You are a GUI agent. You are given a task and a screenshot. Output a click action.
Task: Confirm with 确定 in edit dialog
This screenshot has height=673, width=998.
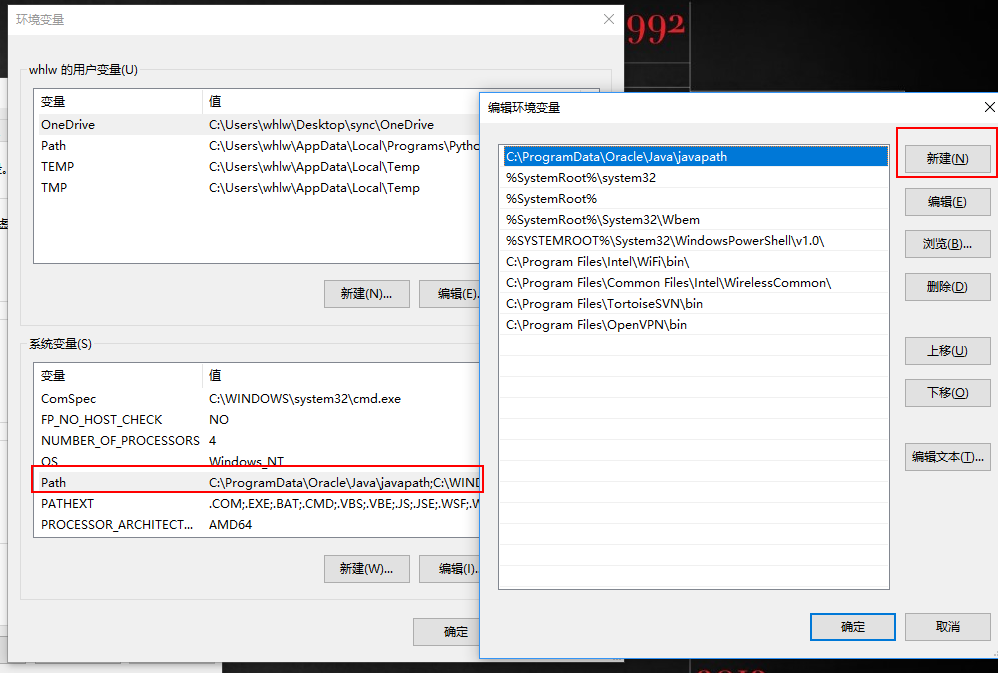point(852,627)
